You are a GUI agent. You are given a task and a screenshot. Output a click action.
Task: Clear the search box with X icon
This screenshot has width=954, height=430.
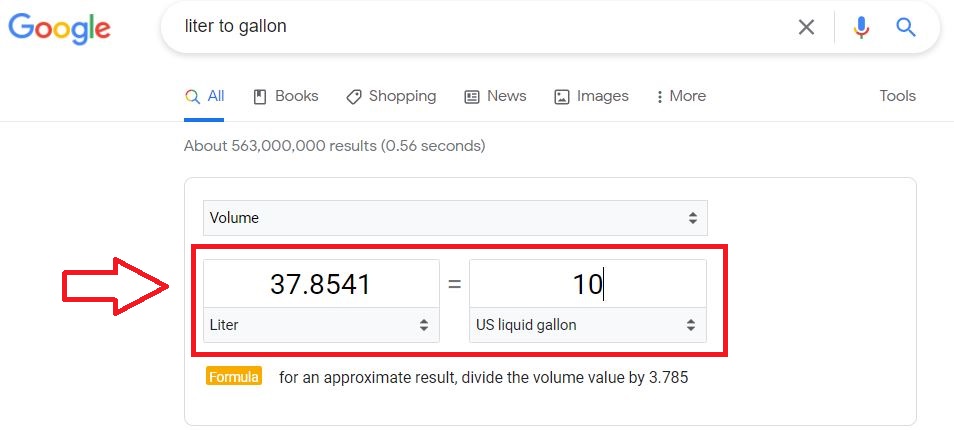click(806, 27)
